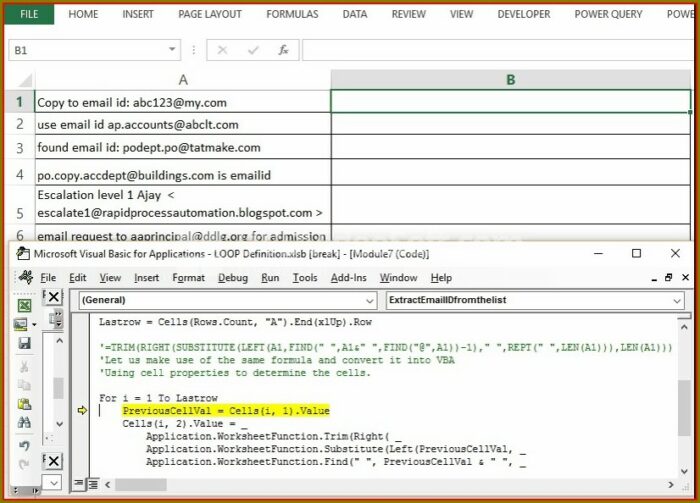Select row 1 header
Viewport: 700px width, 503px height.
point(19,102)
